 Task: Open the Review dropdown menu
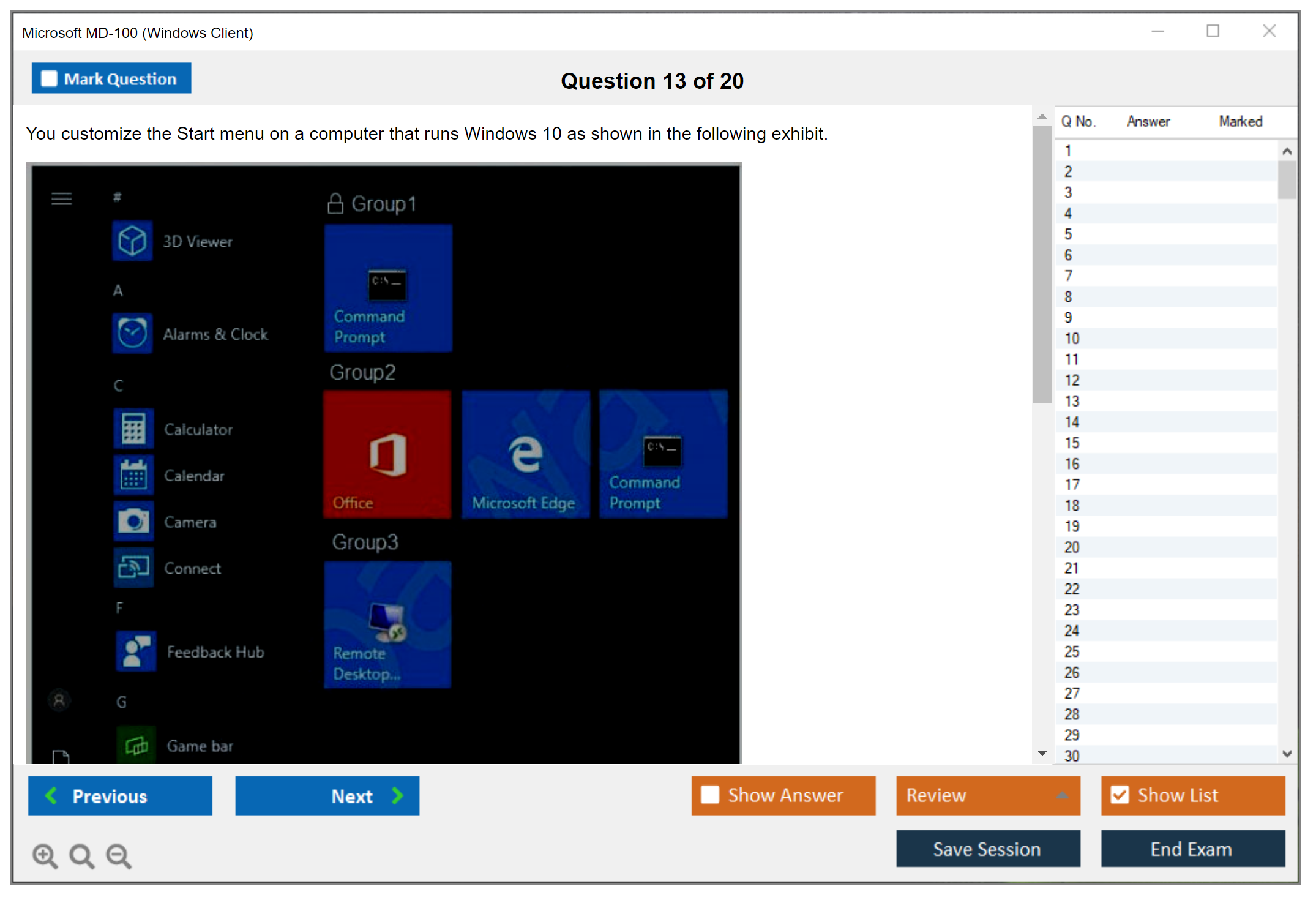(987, 795)
